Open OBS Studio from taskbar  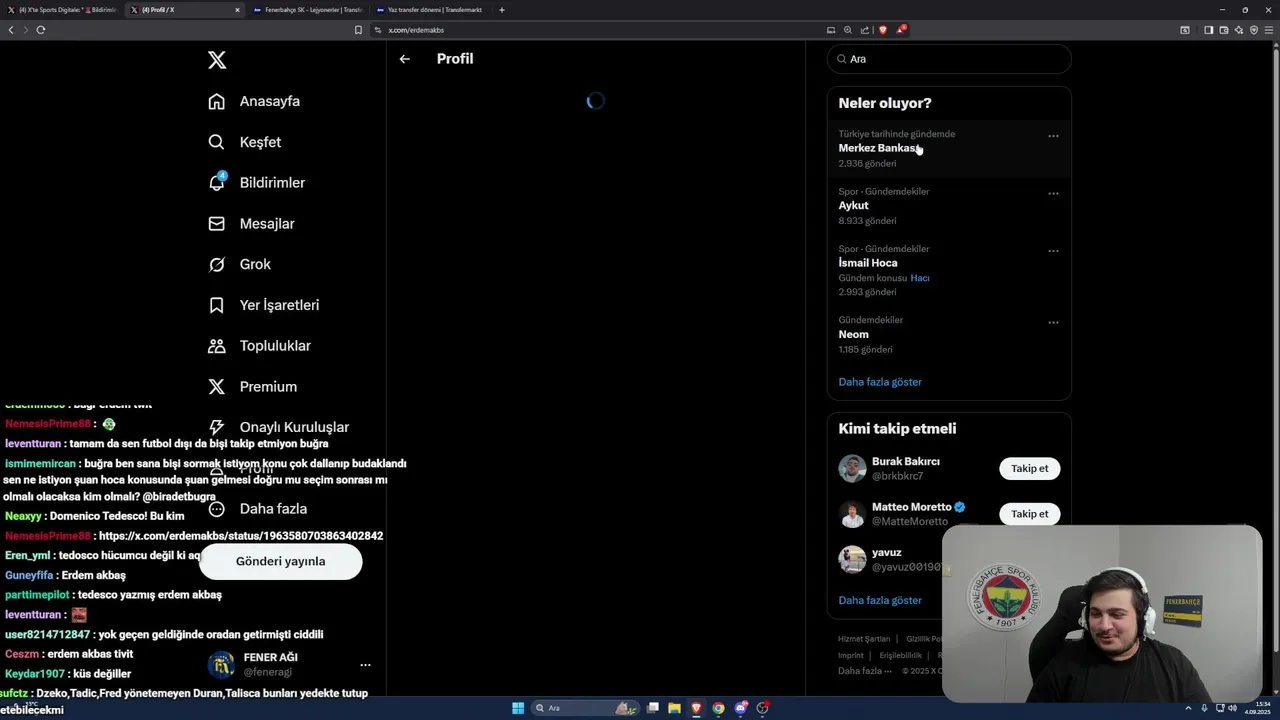tap(762, 708)
